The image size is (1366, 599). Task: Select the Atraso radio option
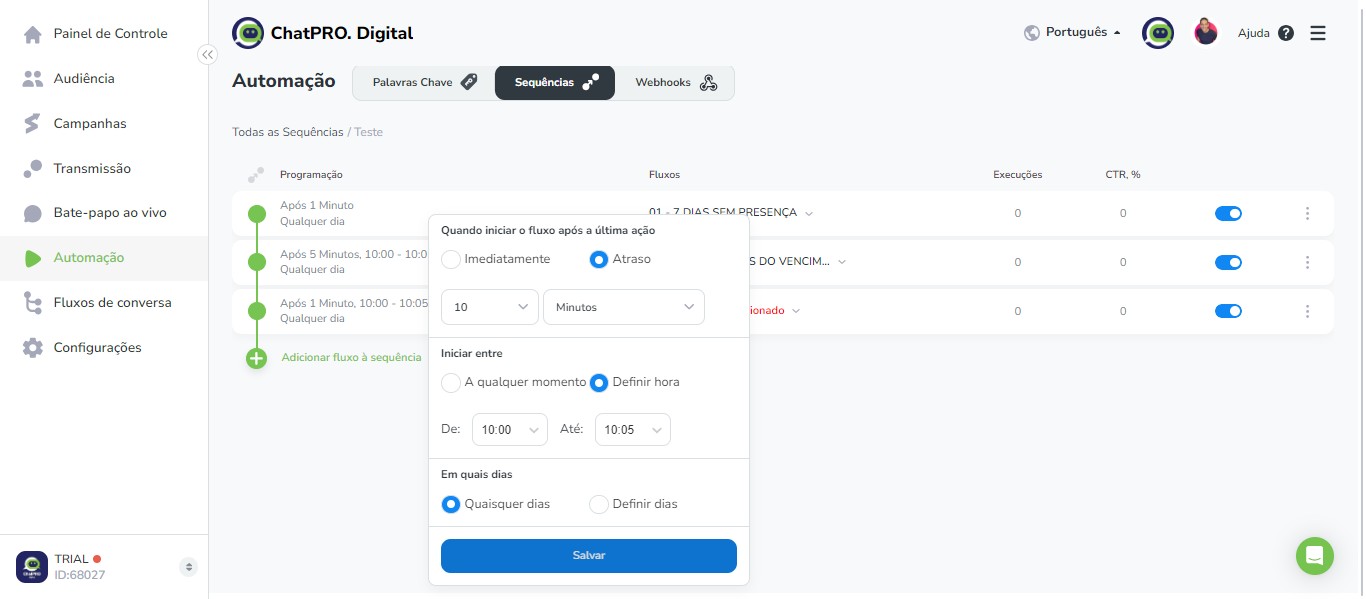(x=599, y=259)
